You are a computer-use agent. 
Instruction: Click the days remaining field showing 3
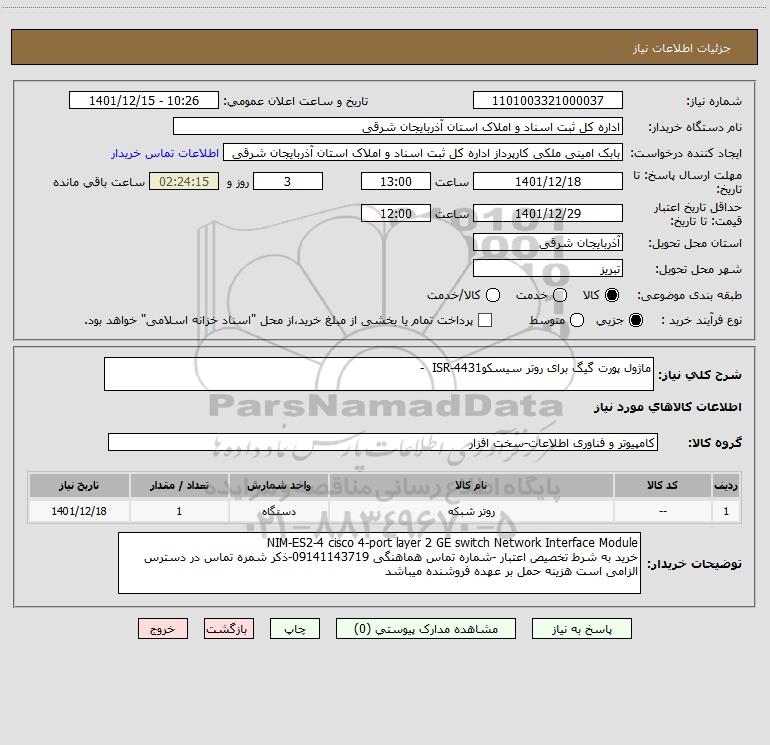(x=288, y=181)
